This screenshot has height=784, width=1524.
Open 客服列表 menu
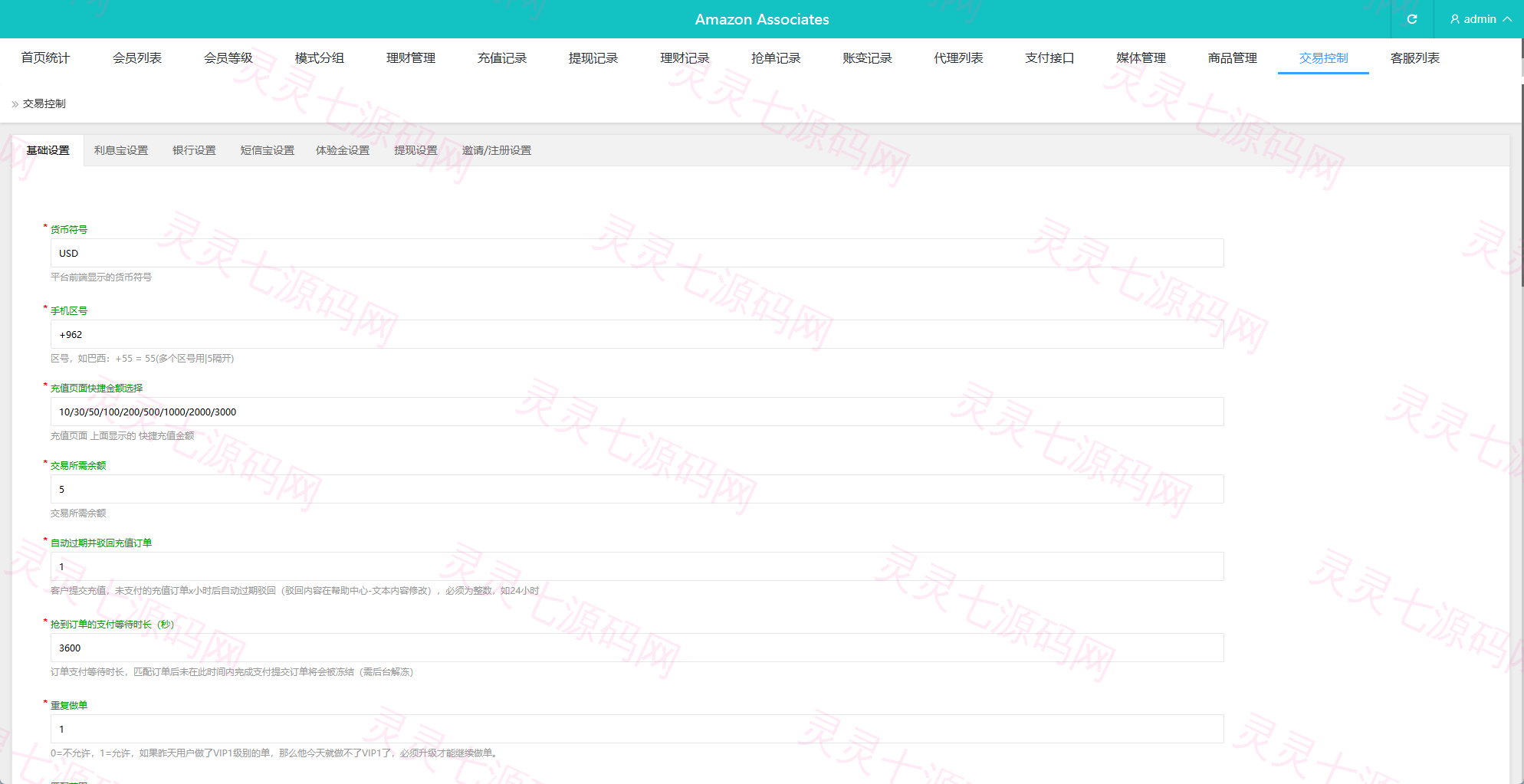click(1414, 57)
